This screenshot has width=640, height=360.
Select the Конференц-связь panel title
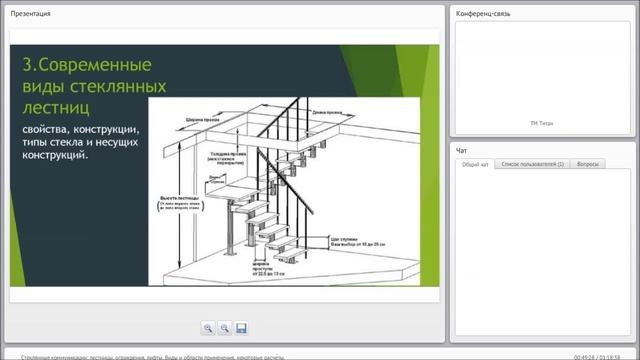click(x=483, y=13)
